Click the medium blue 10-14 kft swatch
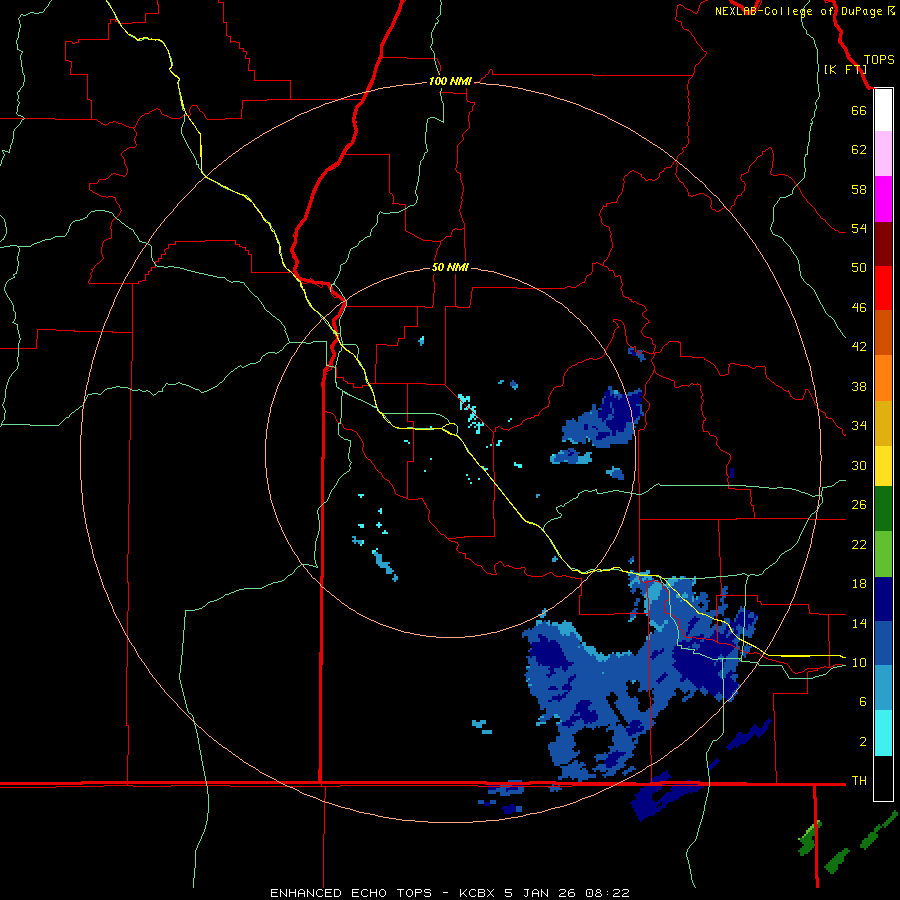The width and height of the screenshot is (900, 900). 883,643
